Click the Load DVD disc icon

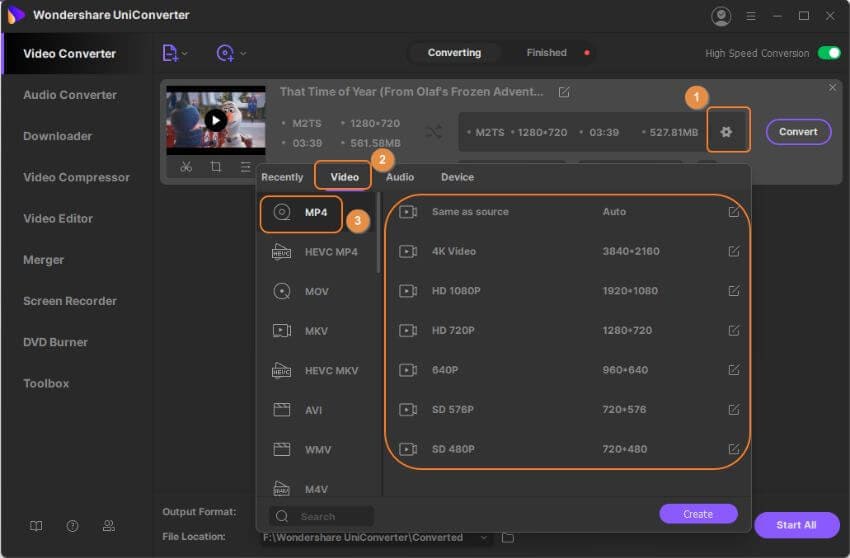tap(225, 53)
